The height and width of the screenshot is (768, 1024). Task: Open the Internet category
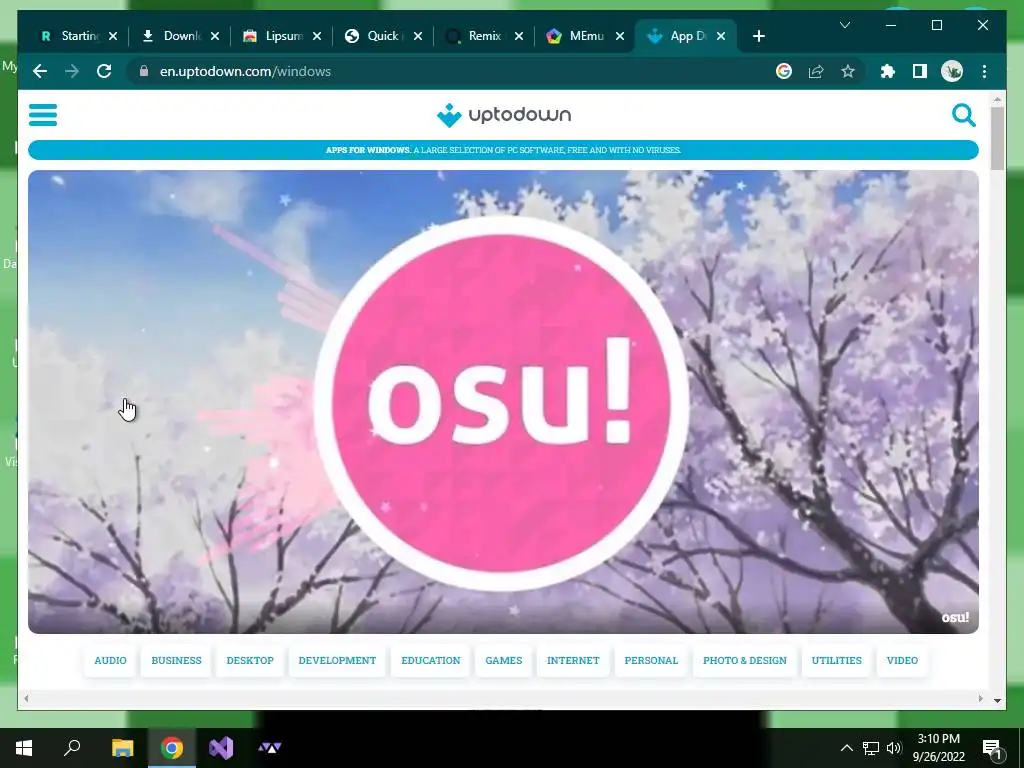point(573,660)
